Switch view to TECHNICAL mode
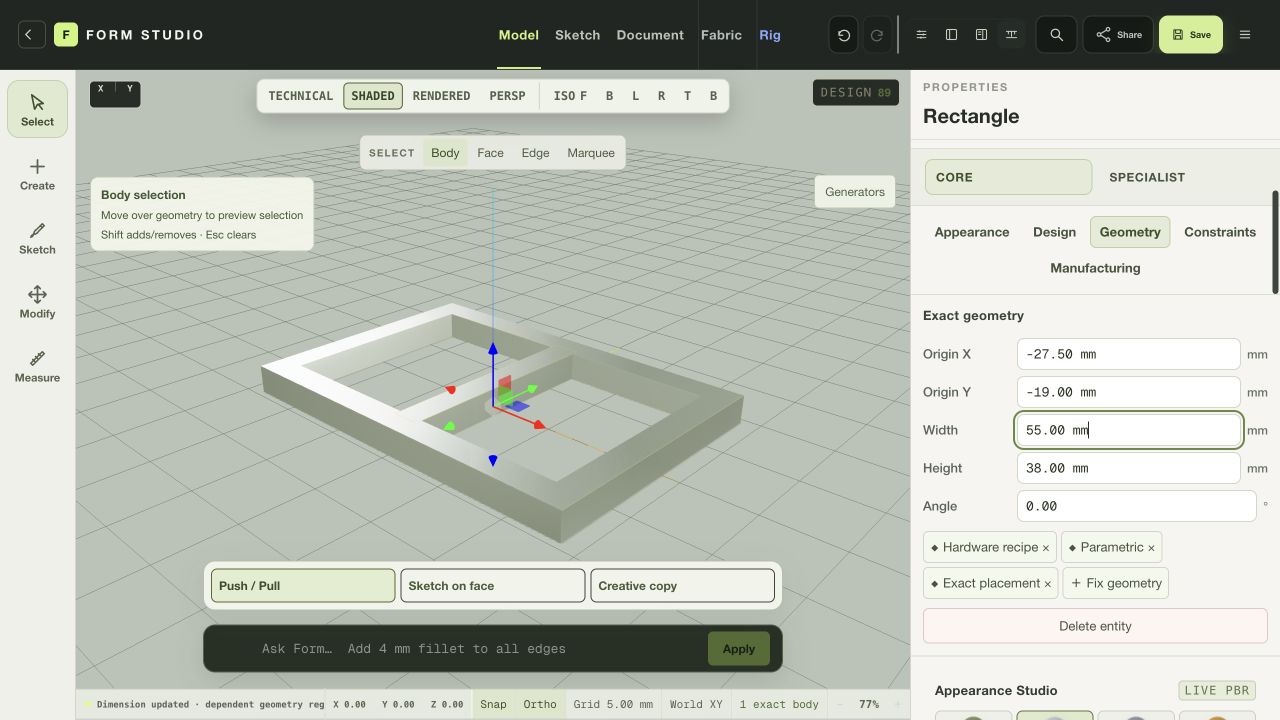 click(x=300, y=96)
